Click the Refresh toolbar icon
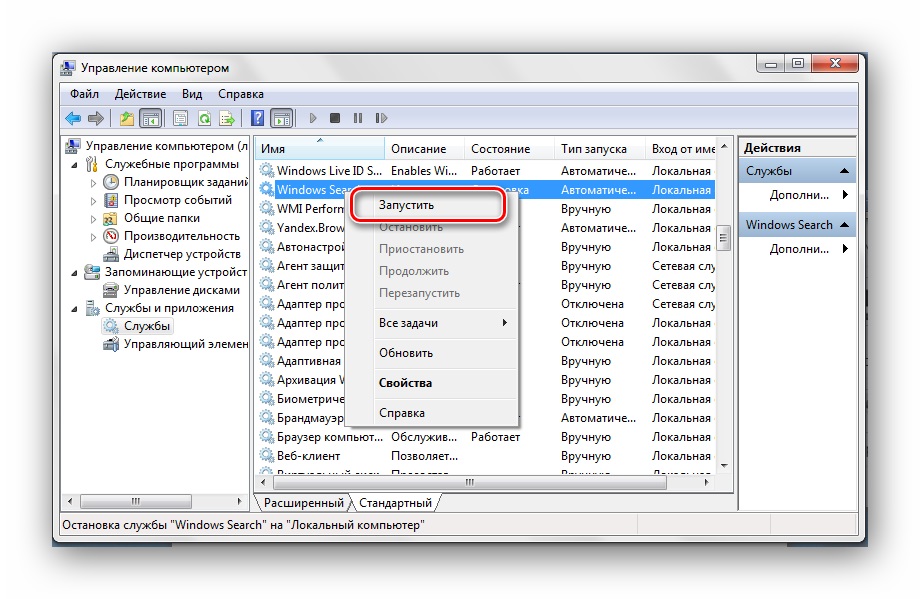This screenshot has height=599, width=920. pos(204,119)
